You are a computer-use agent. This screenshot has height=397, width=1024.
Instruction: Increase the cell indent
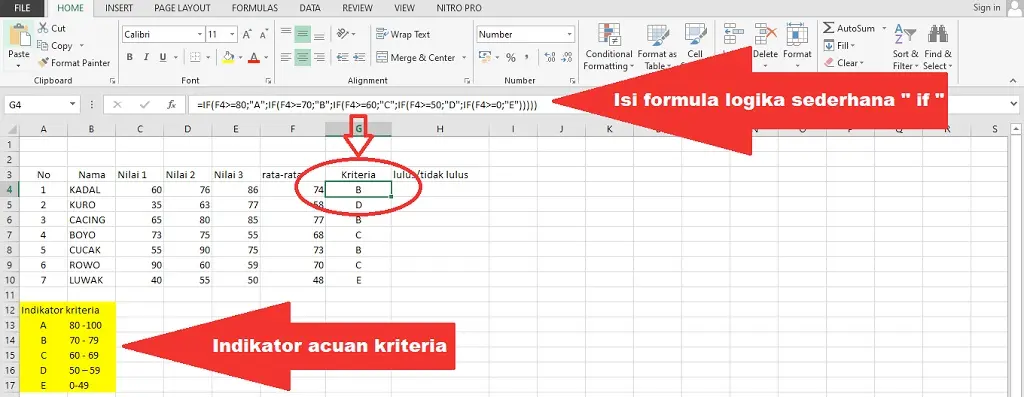359,57
